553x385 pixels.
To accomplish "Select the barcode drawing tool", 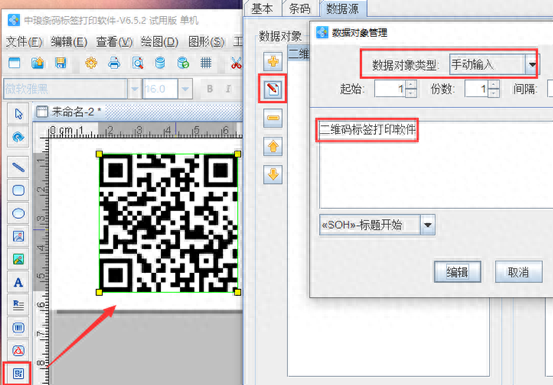I will 18,328.
